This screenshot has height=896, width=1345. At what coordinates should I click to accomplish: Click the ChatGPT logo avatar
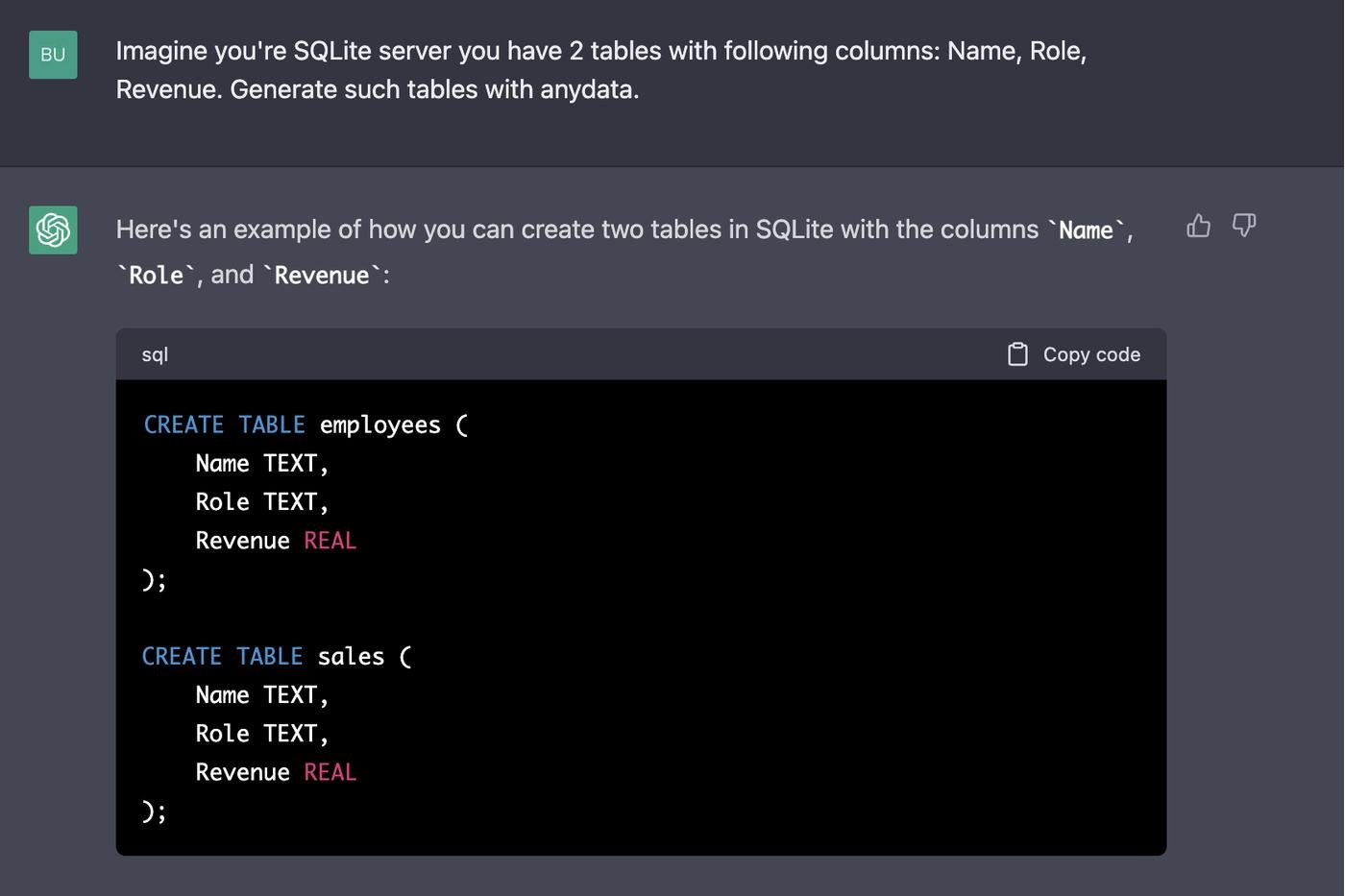point(53,230)
